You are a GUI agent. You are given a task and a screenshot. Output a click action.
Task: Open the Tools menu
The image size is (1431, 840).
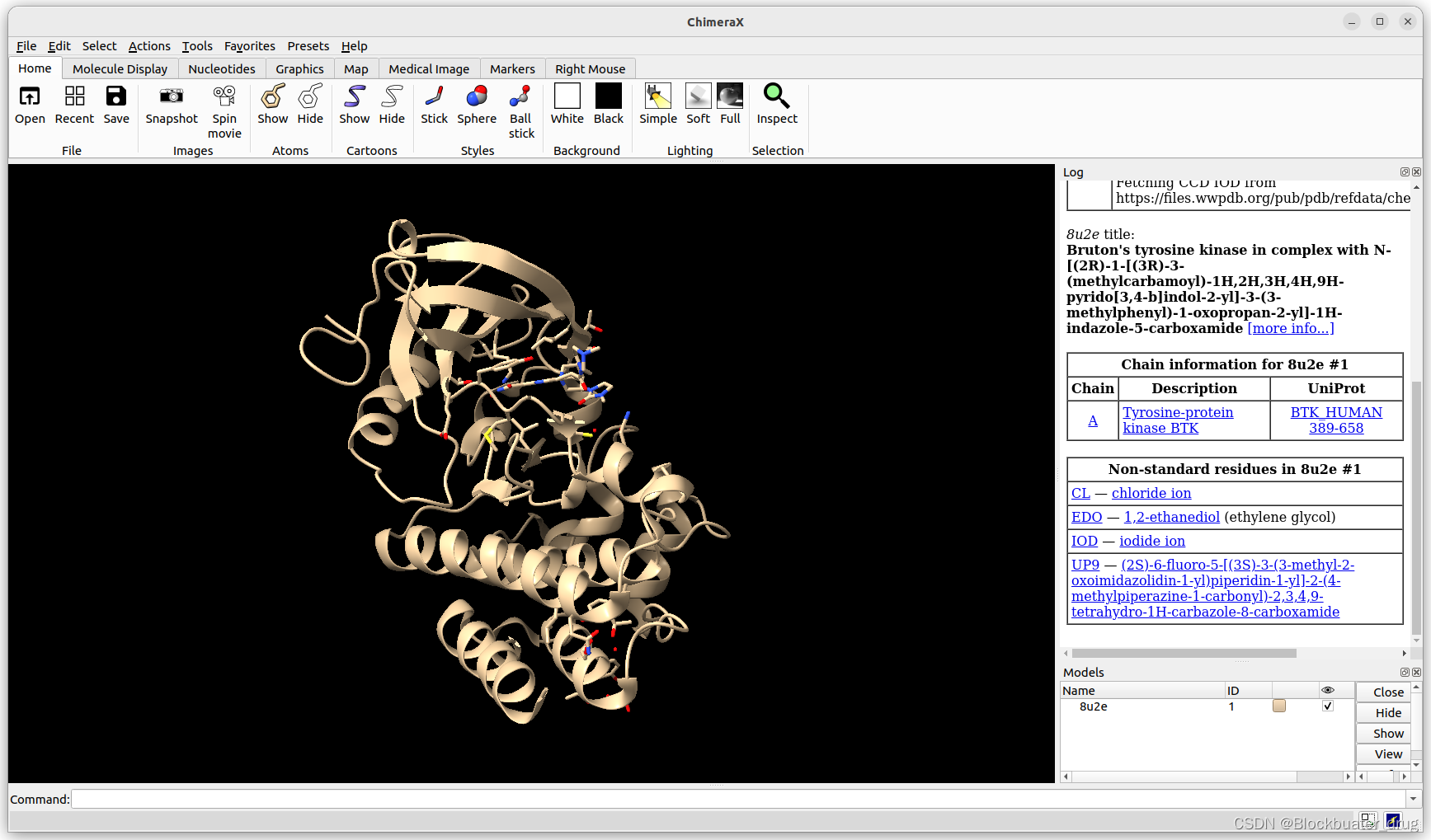(x=197, y=46)
